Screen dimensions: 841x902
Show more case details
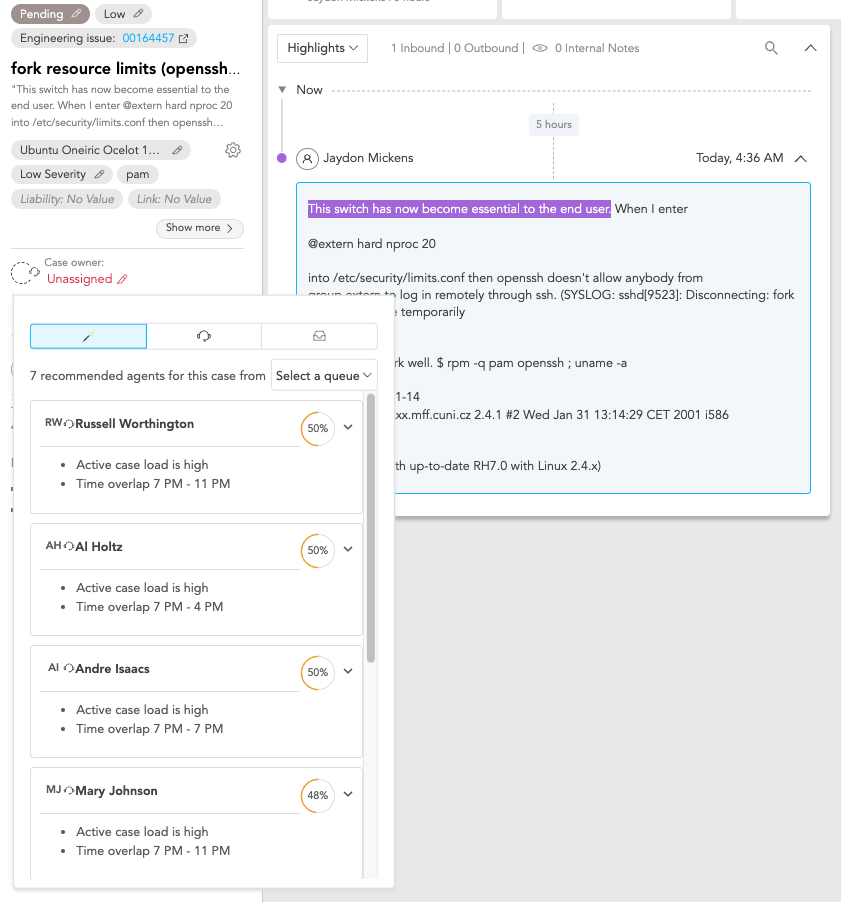pyautogui.click(x=200, y=228)
